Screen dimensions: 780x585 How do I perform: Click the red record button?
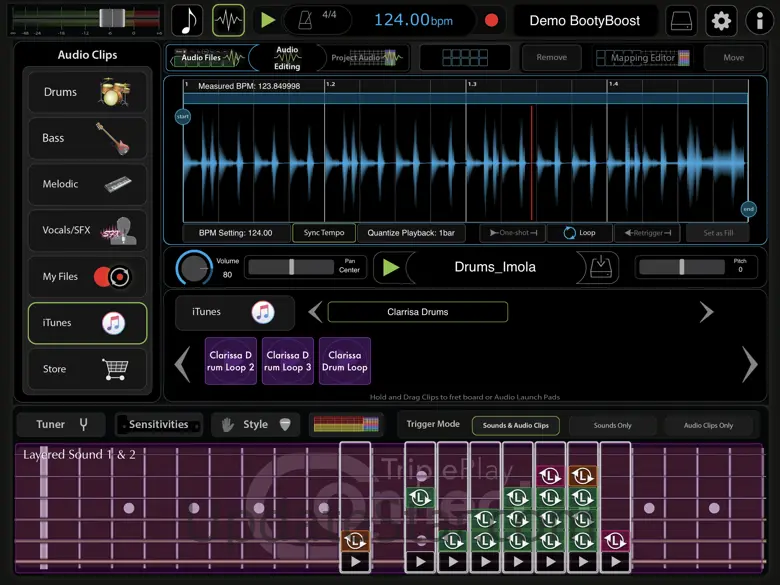coord(491,20)
